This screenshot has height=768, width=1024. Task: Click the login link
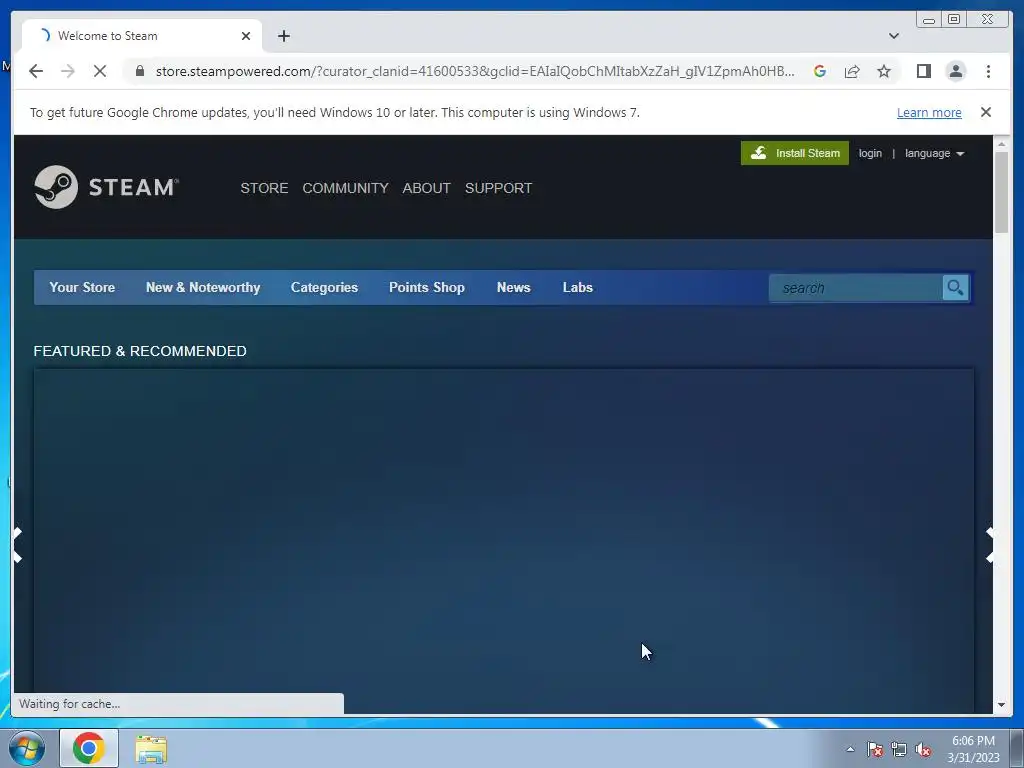click(870, 153)
